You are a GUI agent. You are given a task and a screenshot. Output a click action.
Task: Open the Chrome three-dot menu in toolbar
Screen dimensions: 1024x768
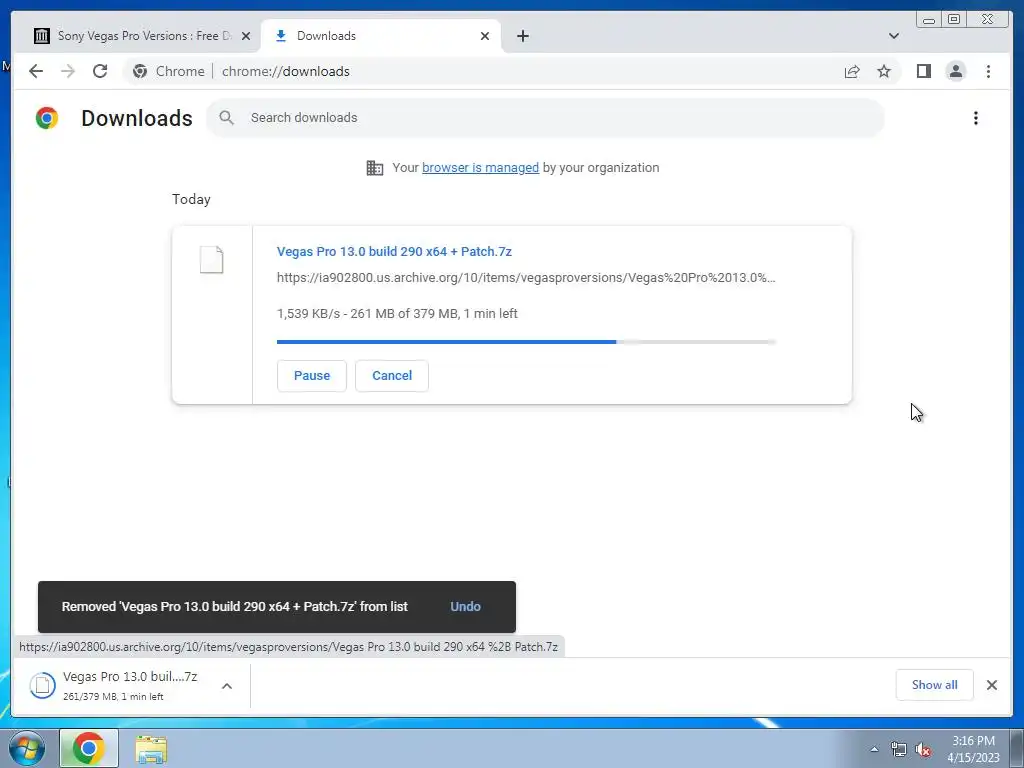click(x=988, y=71)
